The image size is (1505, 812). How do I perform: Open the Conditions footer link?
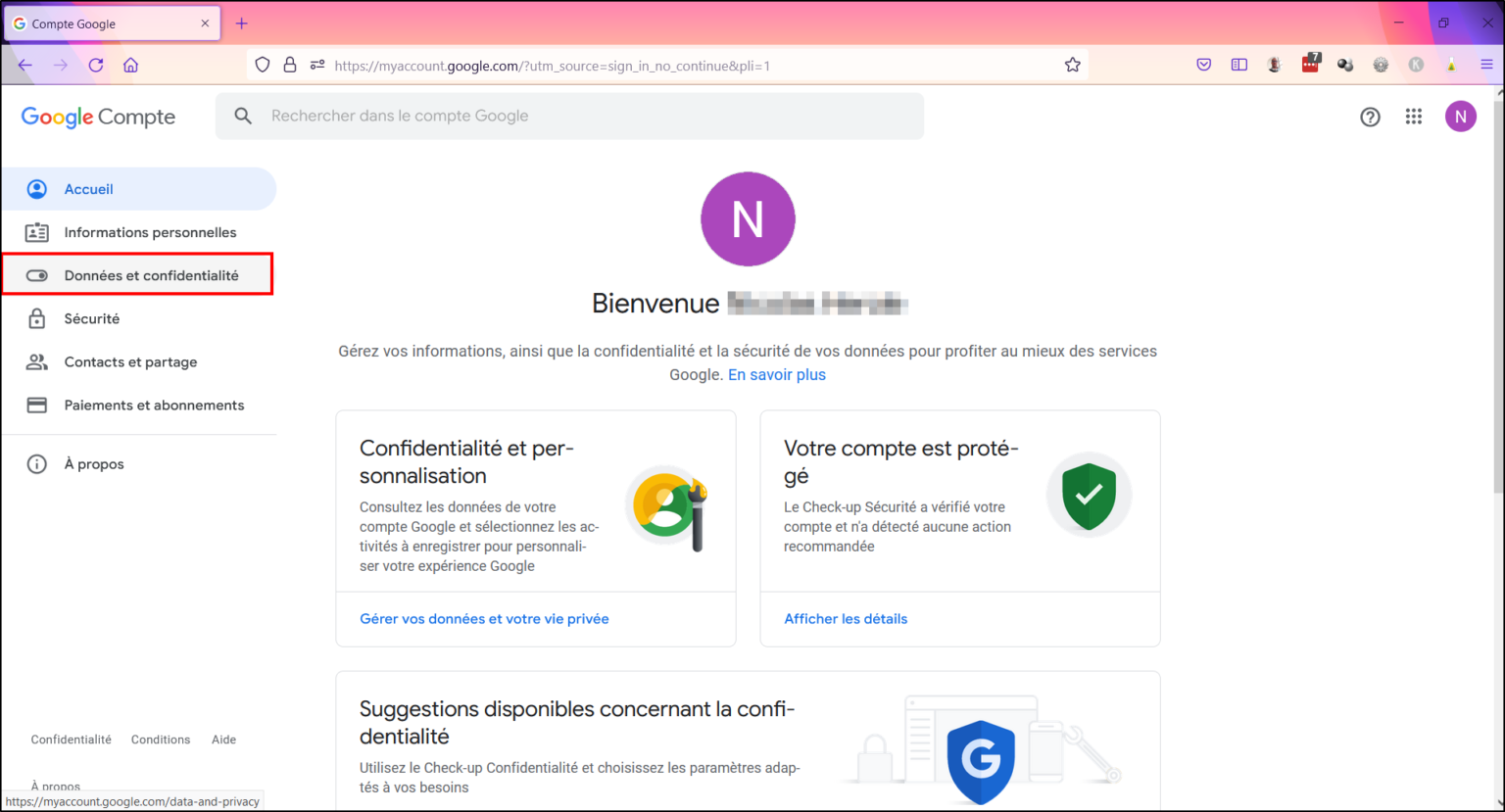[x=161, y=740]
